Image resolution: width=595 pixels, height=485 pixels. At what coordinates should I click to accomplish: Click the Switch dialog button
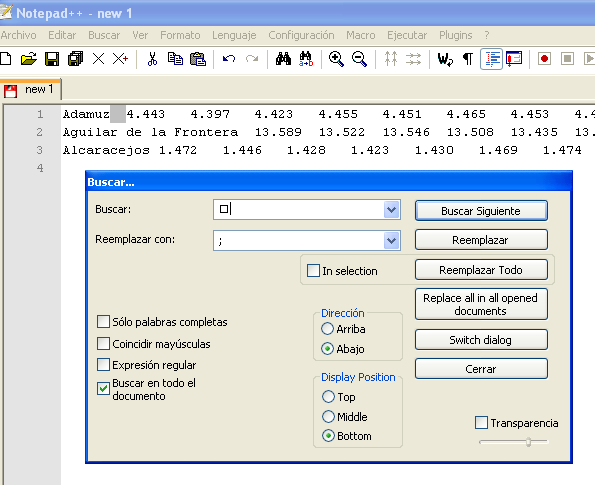pyautogui.click(x=481, y=340)
